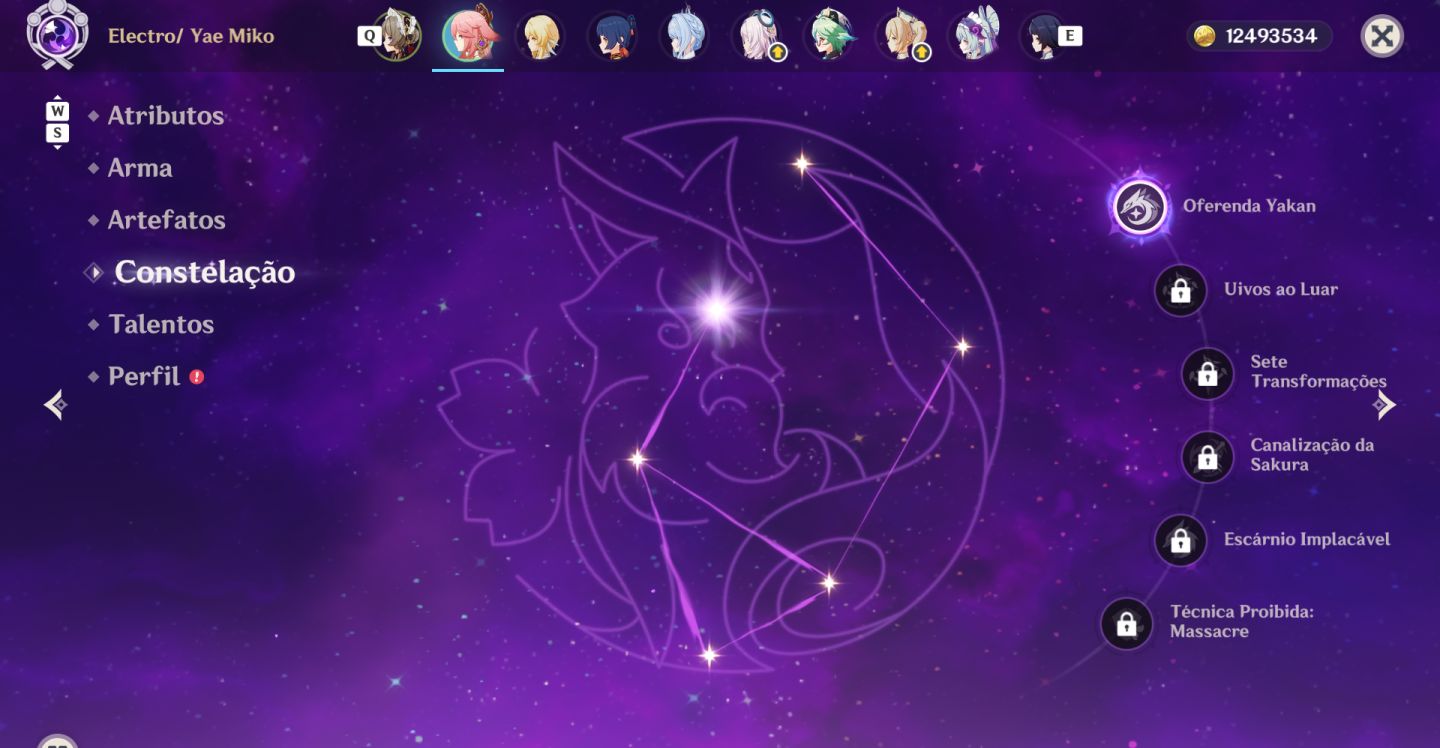Select the pink-haired avatar wearing goggles
This screenshot has width=1440, height=748.
coord(757,36)
